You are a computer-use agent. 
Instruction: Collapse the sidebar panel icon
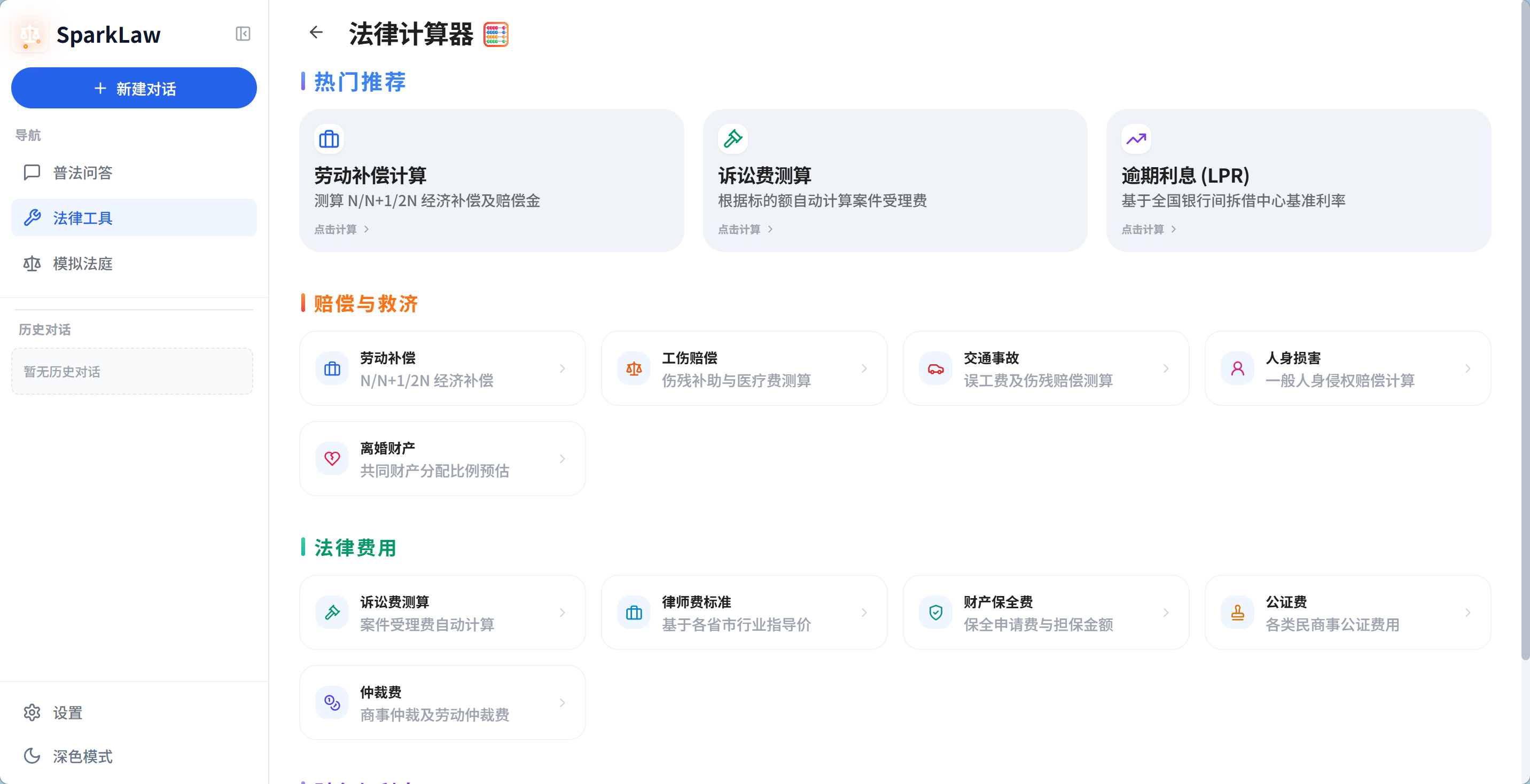click(x=243, y=34)
